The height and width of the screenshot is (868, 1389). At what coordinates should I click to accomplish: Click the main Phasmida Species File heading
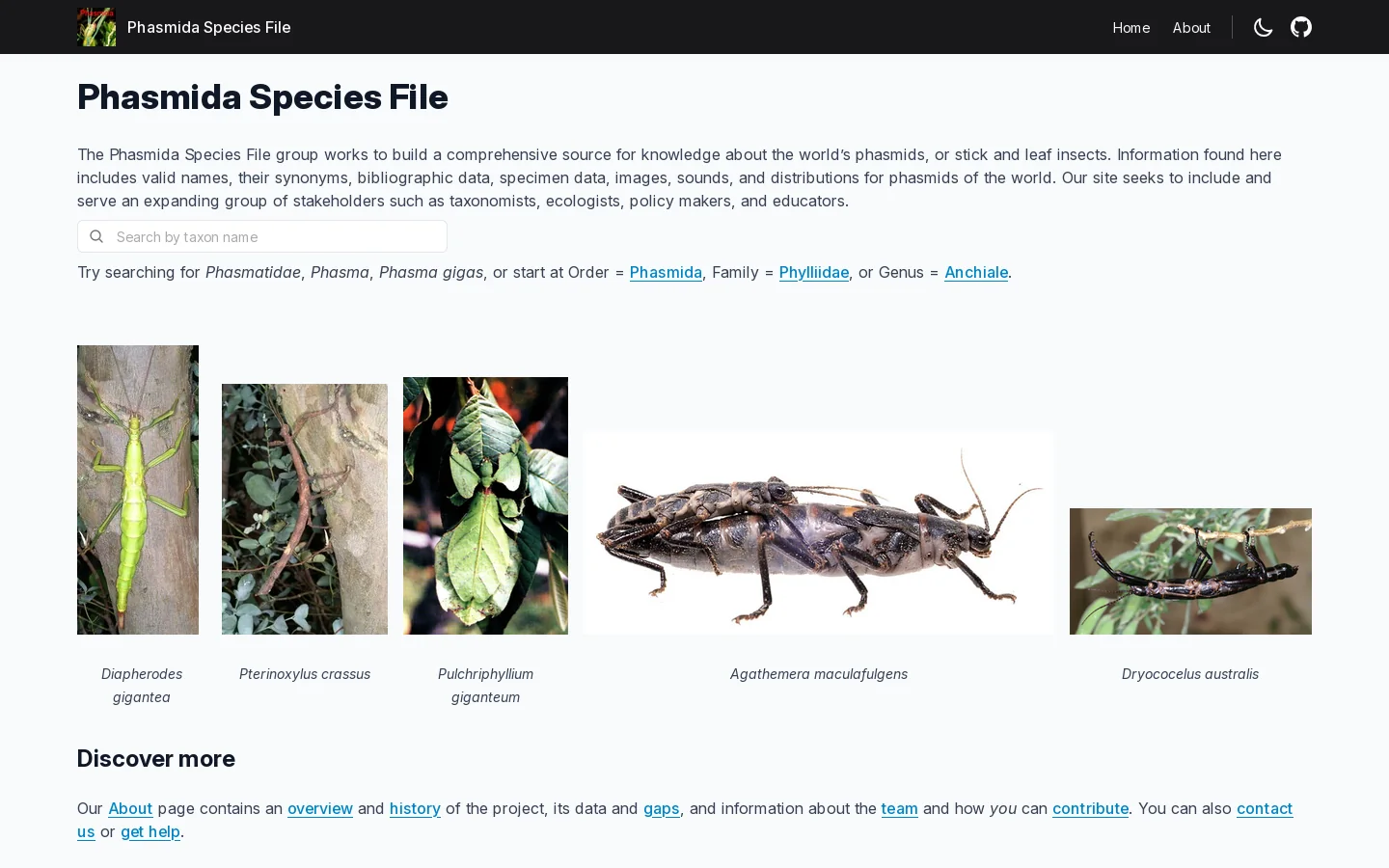click(x=262, y=96)
